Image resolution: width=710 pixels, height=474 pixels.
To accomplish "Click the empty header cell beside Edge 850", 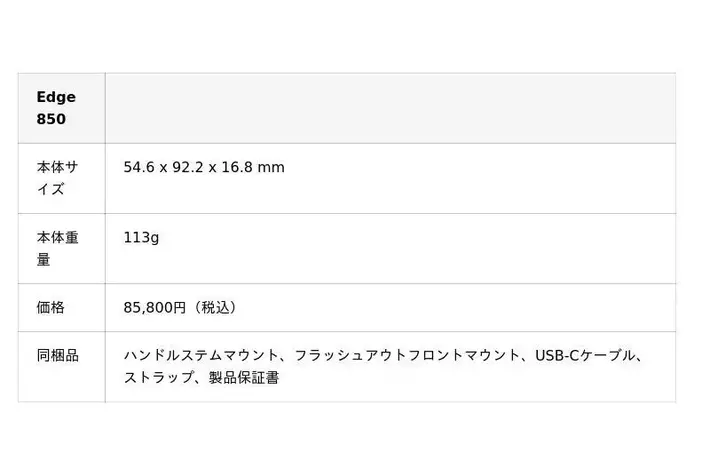I will coord(390,108).
